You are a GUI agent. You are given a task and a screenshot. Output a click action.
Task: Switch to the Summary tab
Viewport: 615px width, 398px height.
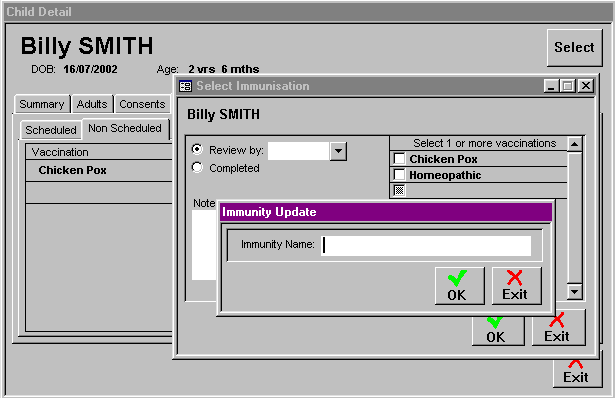pyautogui.click(x=42, y=104)
